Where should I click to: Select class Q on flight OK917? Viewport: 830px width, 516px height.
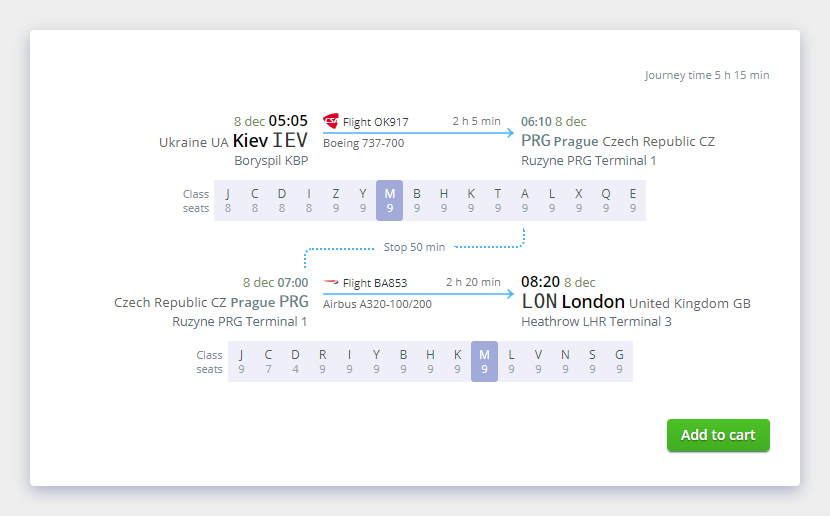pyautogui.click(x=606, y=201)
